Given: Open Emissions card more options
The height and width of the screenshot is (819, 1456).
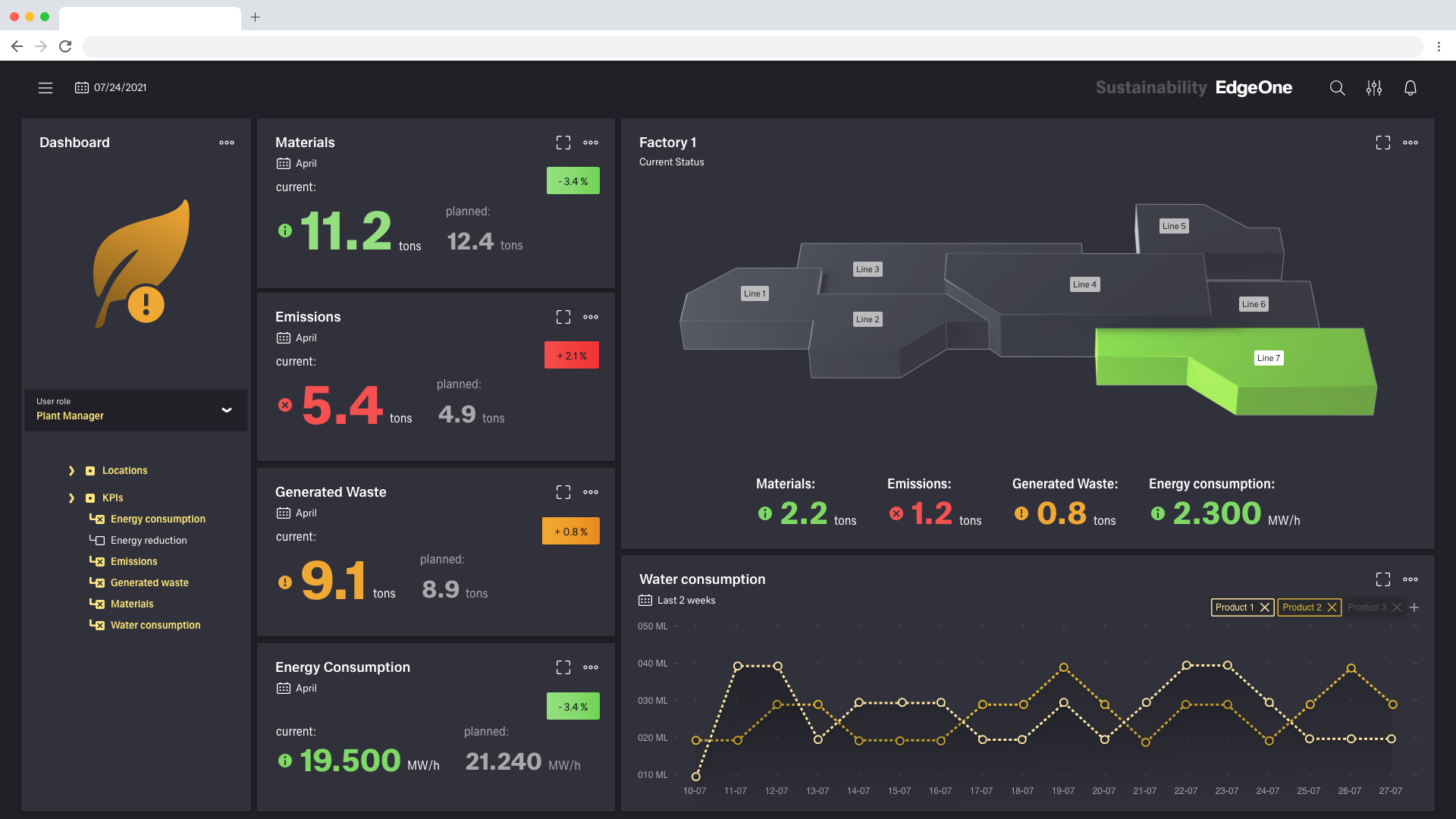Looking at the screenshot, I should tap(591, 317).
